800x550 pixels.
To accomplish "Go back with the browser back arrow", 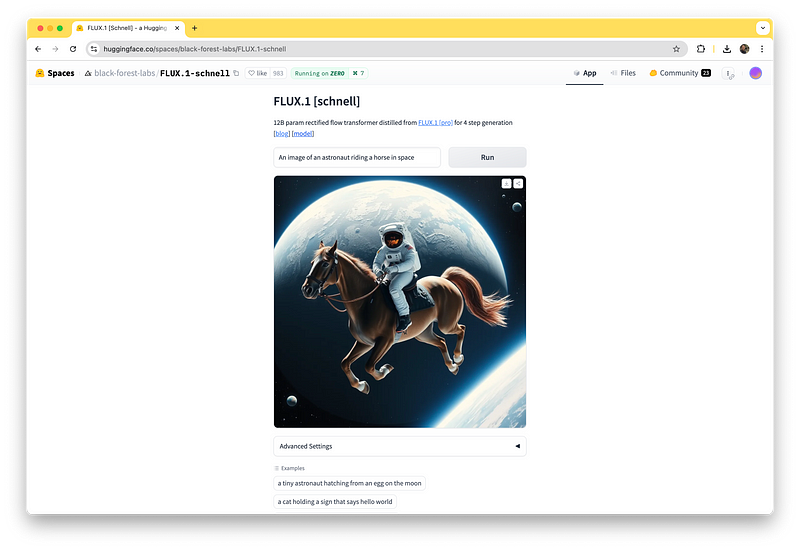I will 38,49.
